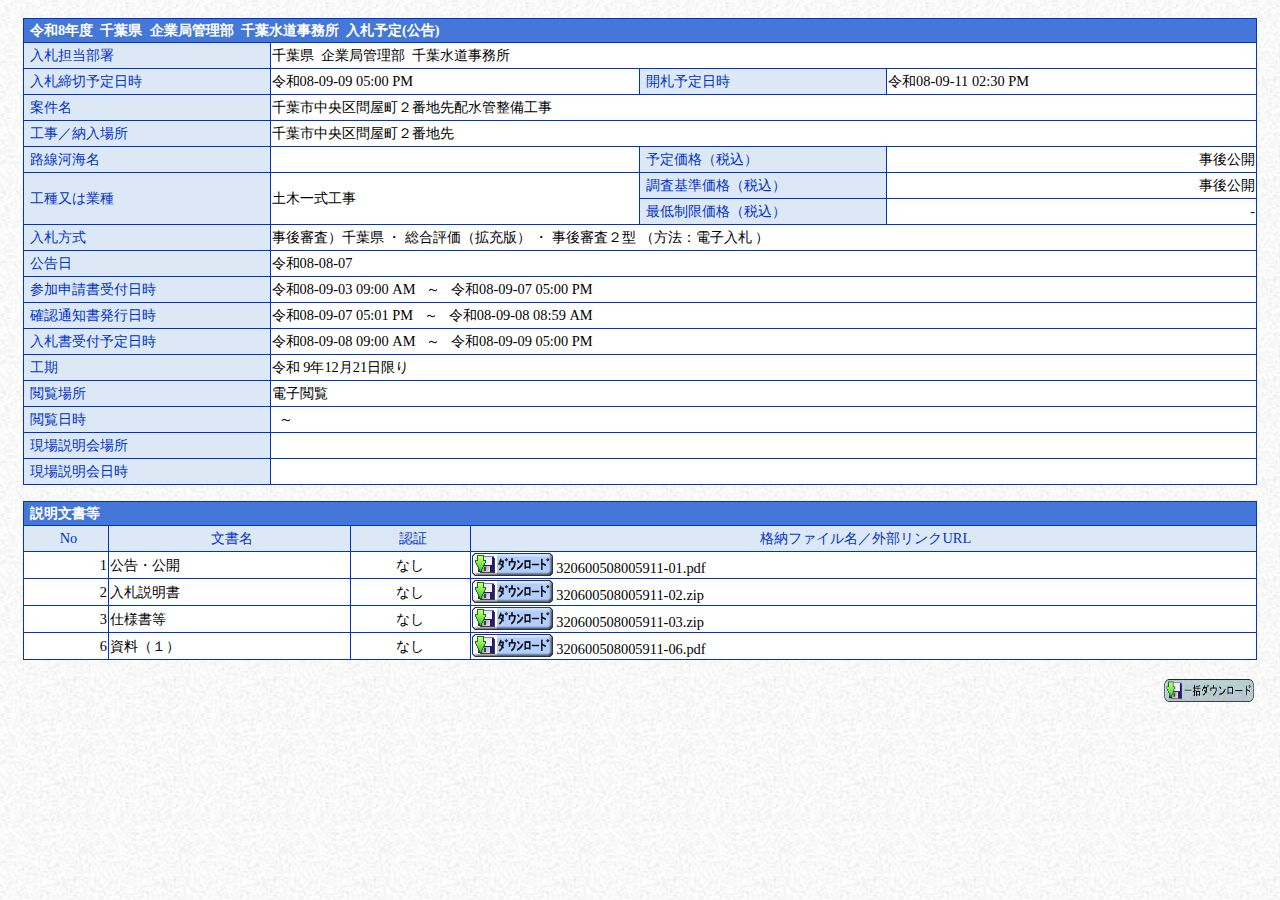The width and height of the screenshot is (1280, 900).
Task: Select the file name 320600508005911-03.zip
Action: [629, 622]
